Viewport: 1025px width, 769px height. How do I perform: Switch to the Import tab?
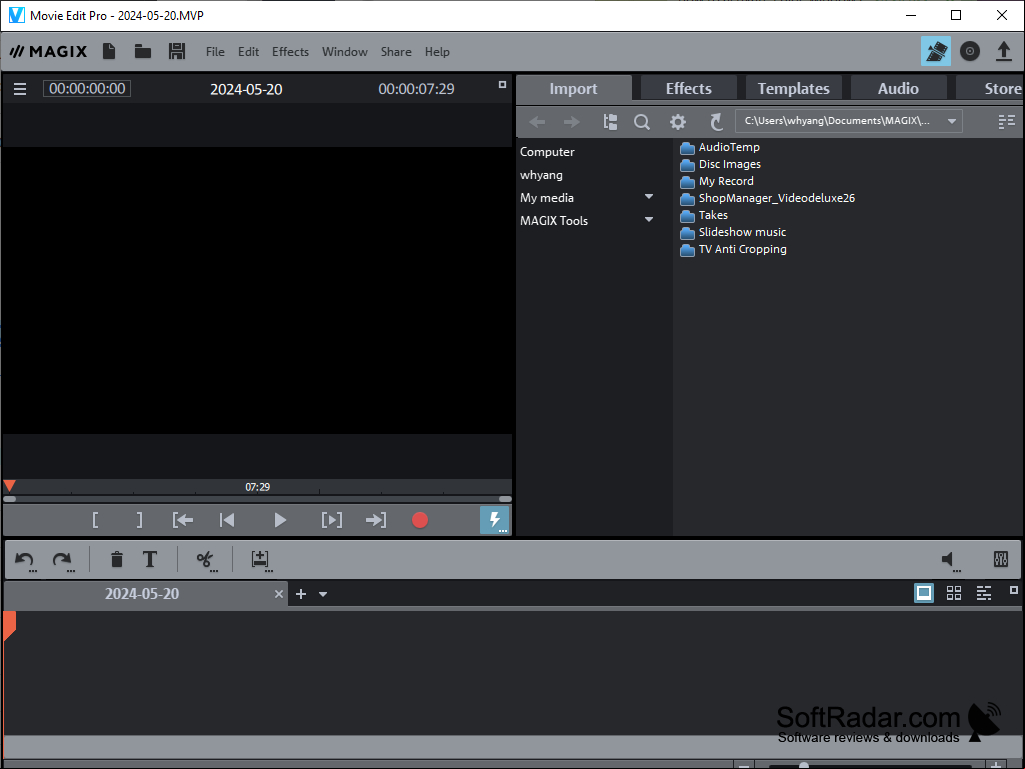pyautogui.click(x=573, y=89)
